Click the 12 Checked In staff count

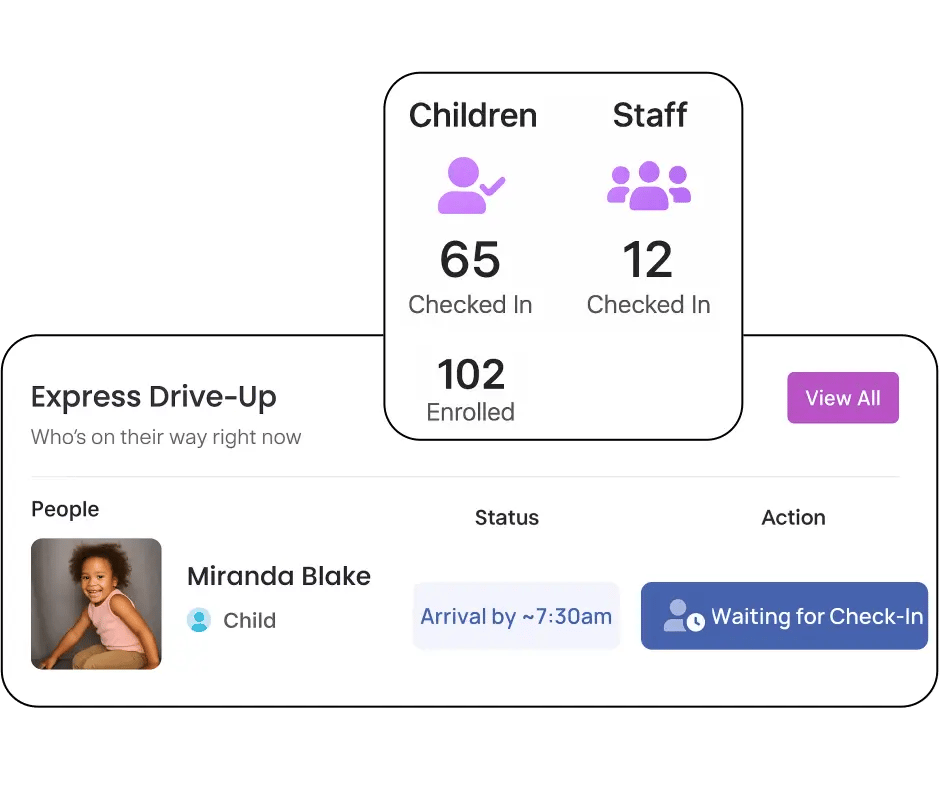point(648,260)
